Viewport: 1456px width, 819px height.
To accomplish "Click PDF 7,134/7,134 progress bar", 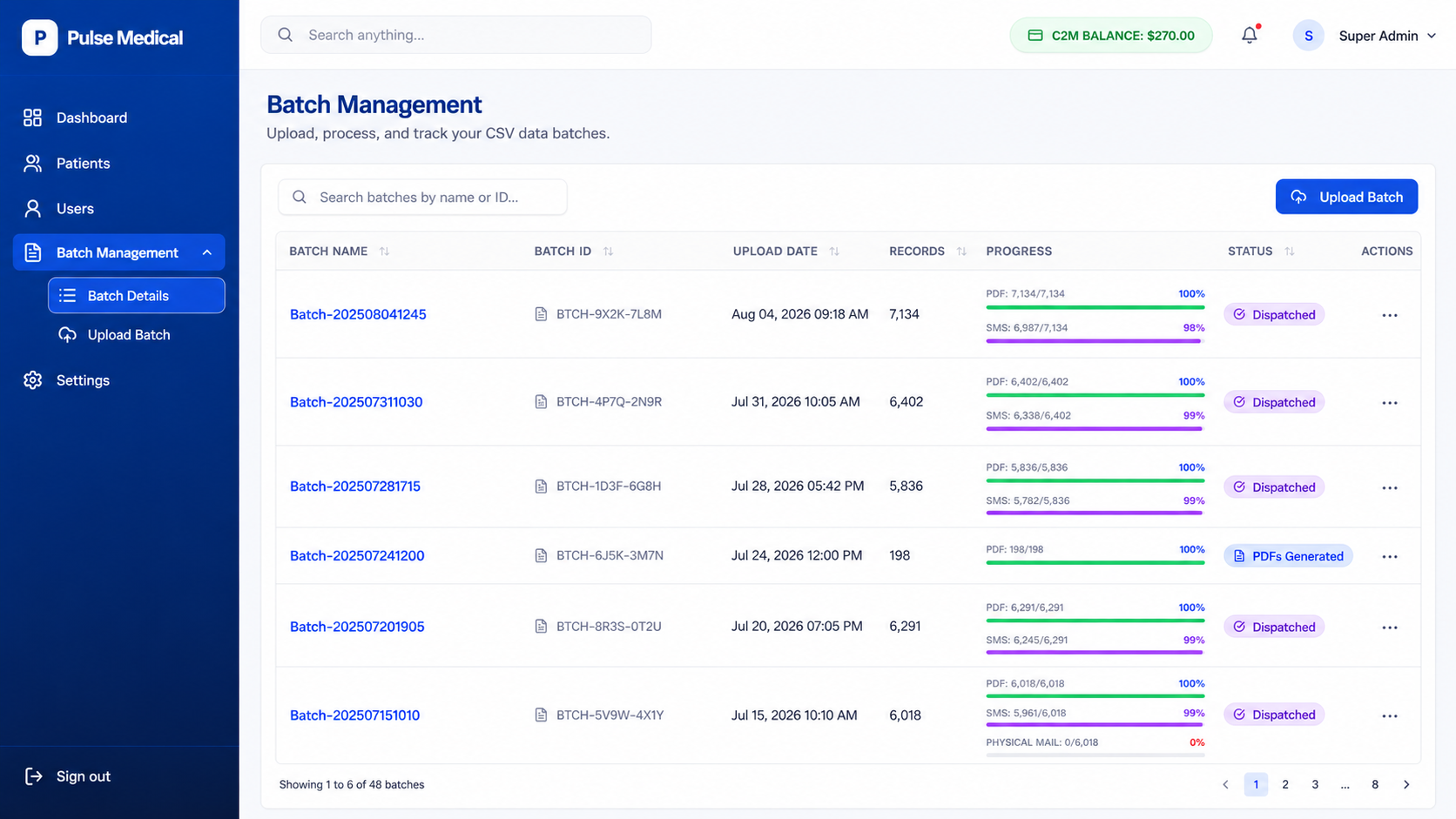I will click(1095, 307).
